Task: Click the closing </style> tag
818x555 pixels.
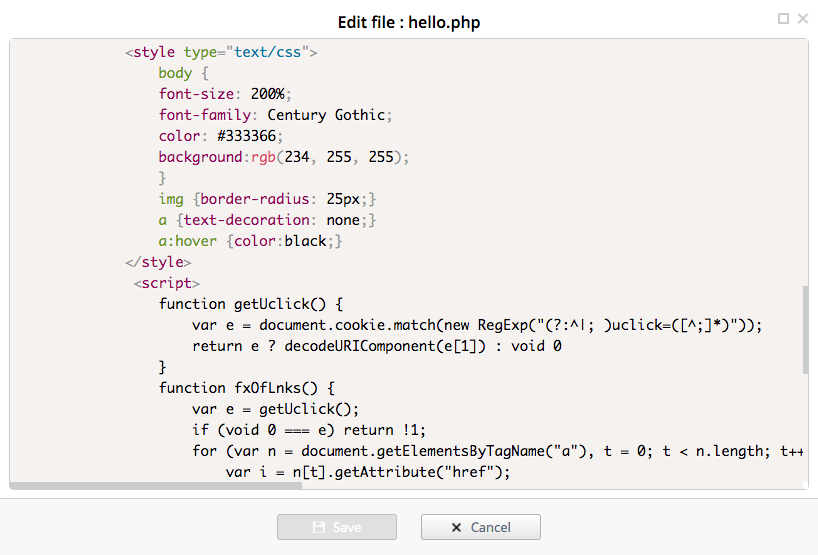Action: click(158, 262)
